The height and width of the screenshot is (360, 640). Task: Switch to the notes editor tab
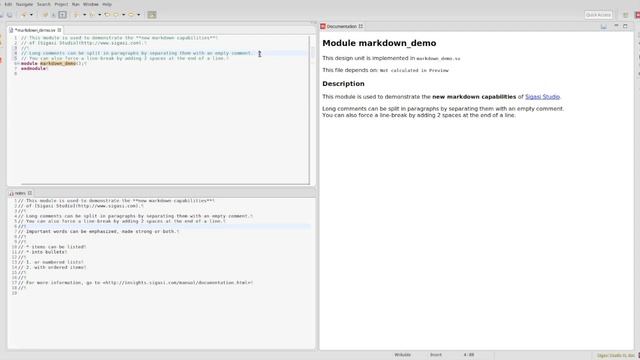[20, 193]
